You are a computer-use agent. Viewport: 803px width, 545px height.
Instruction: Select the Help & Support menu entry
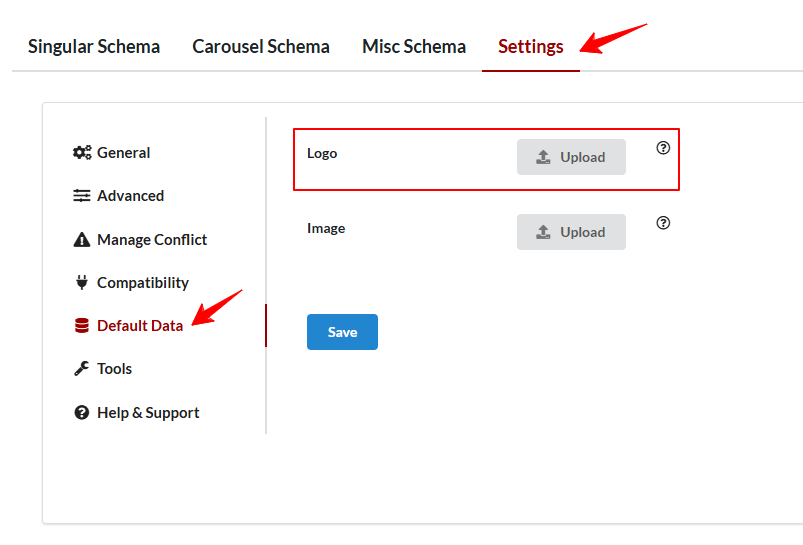pyautogui.click(x=136, y=412)
